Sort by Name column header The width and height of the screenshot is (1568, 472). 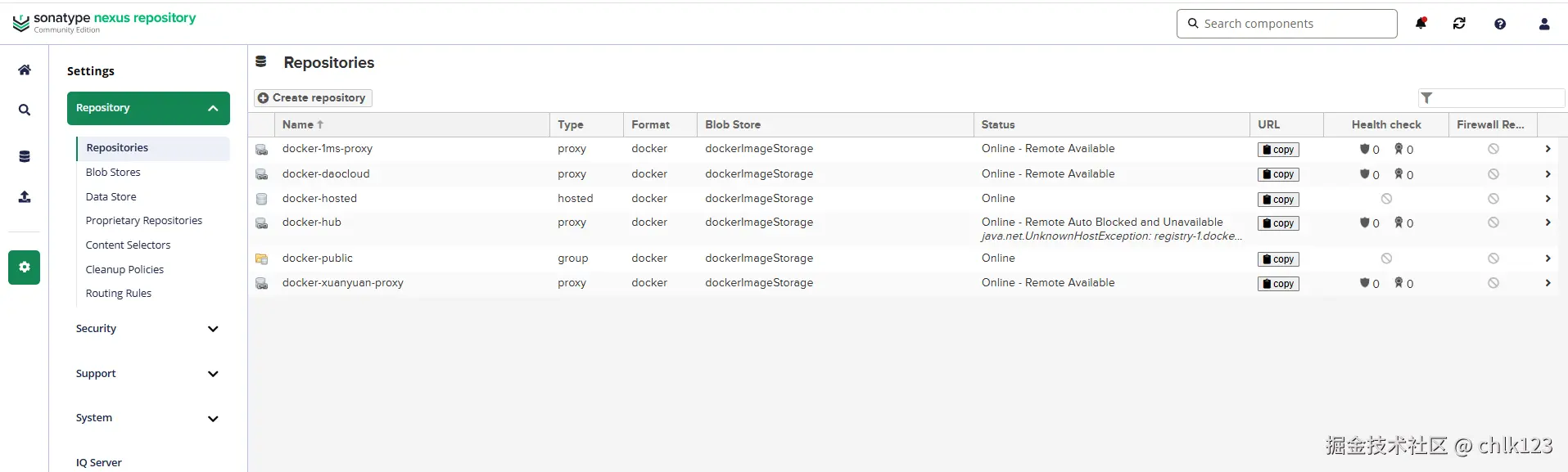click(412, 125)
